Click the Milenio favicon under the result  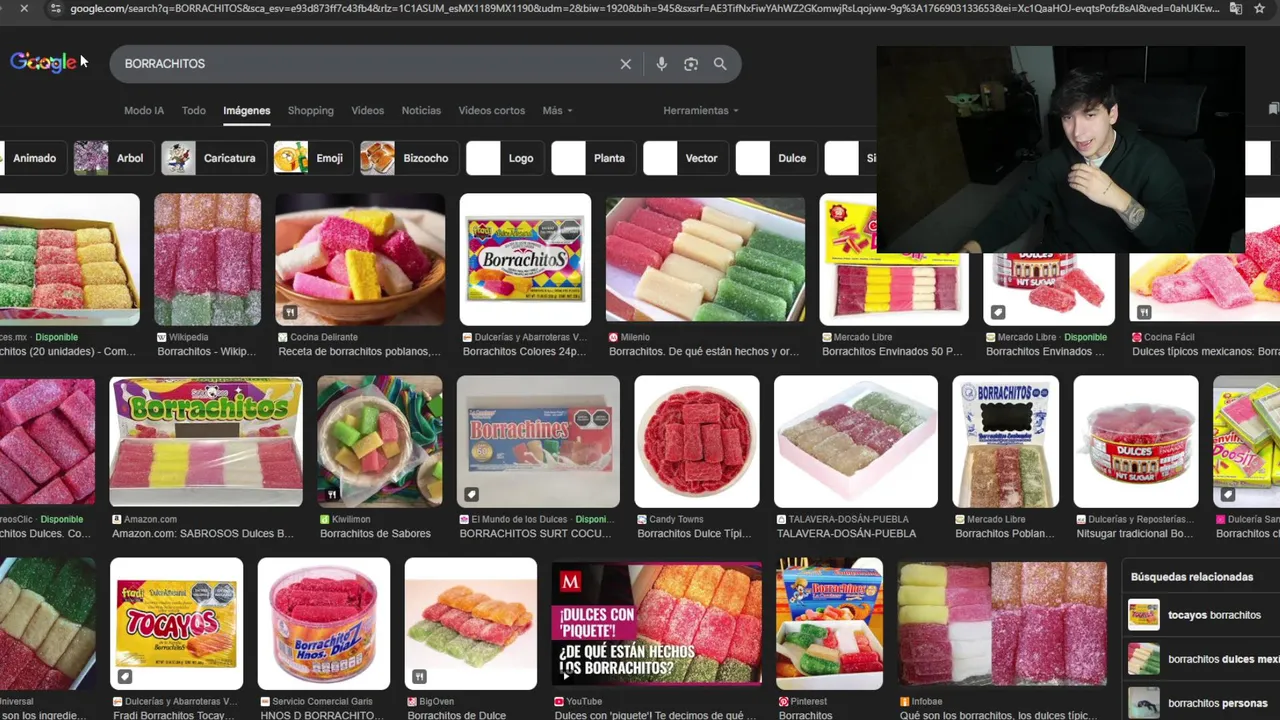pyautogui.click(x=613, y=337)
